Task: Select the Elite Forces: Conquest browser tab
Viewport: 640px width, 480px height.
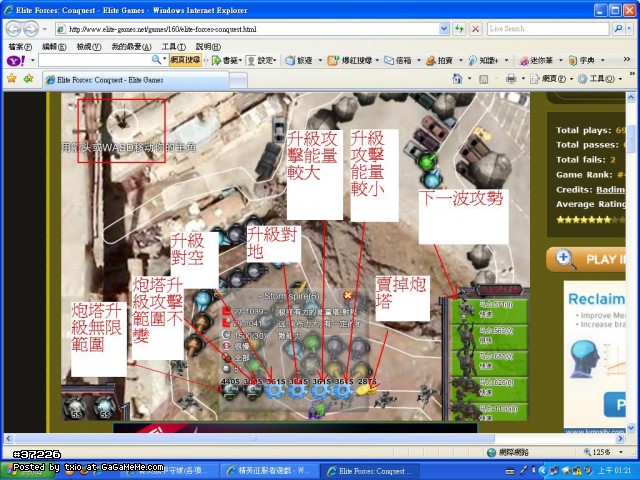Action: (x=136, y=80)
